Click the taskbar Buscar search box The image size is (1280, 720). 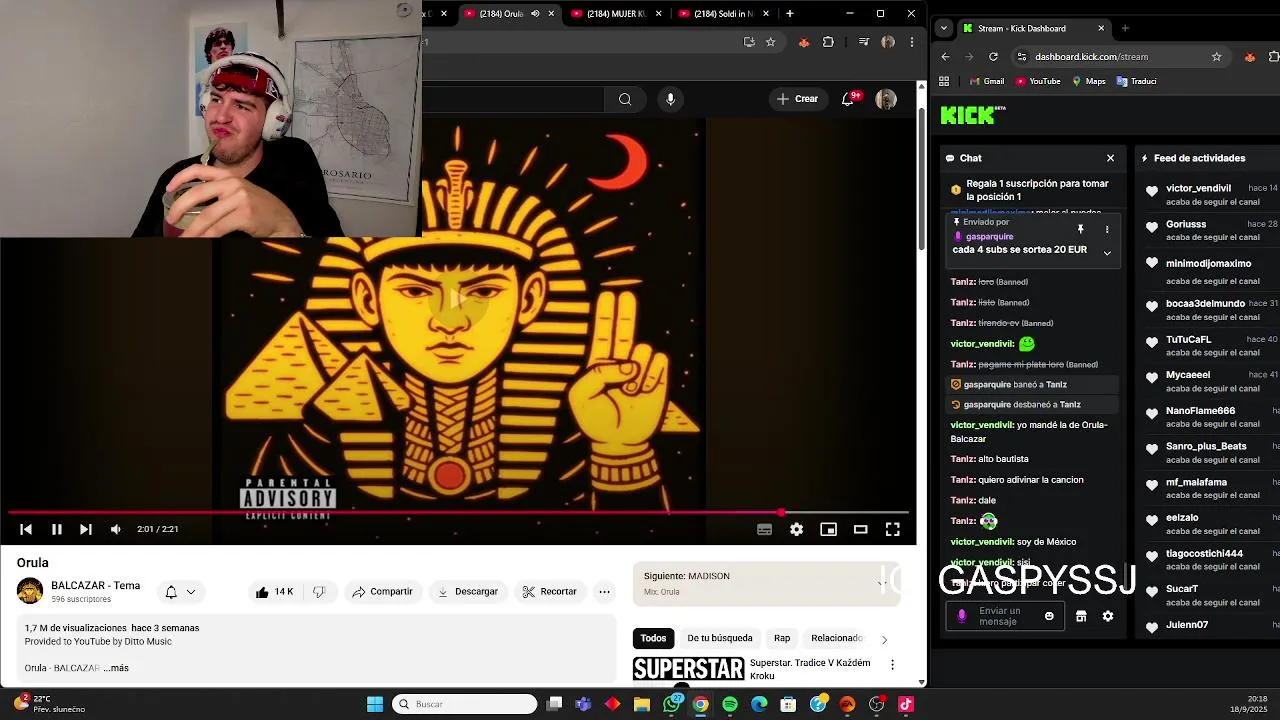tap(464, 704)
